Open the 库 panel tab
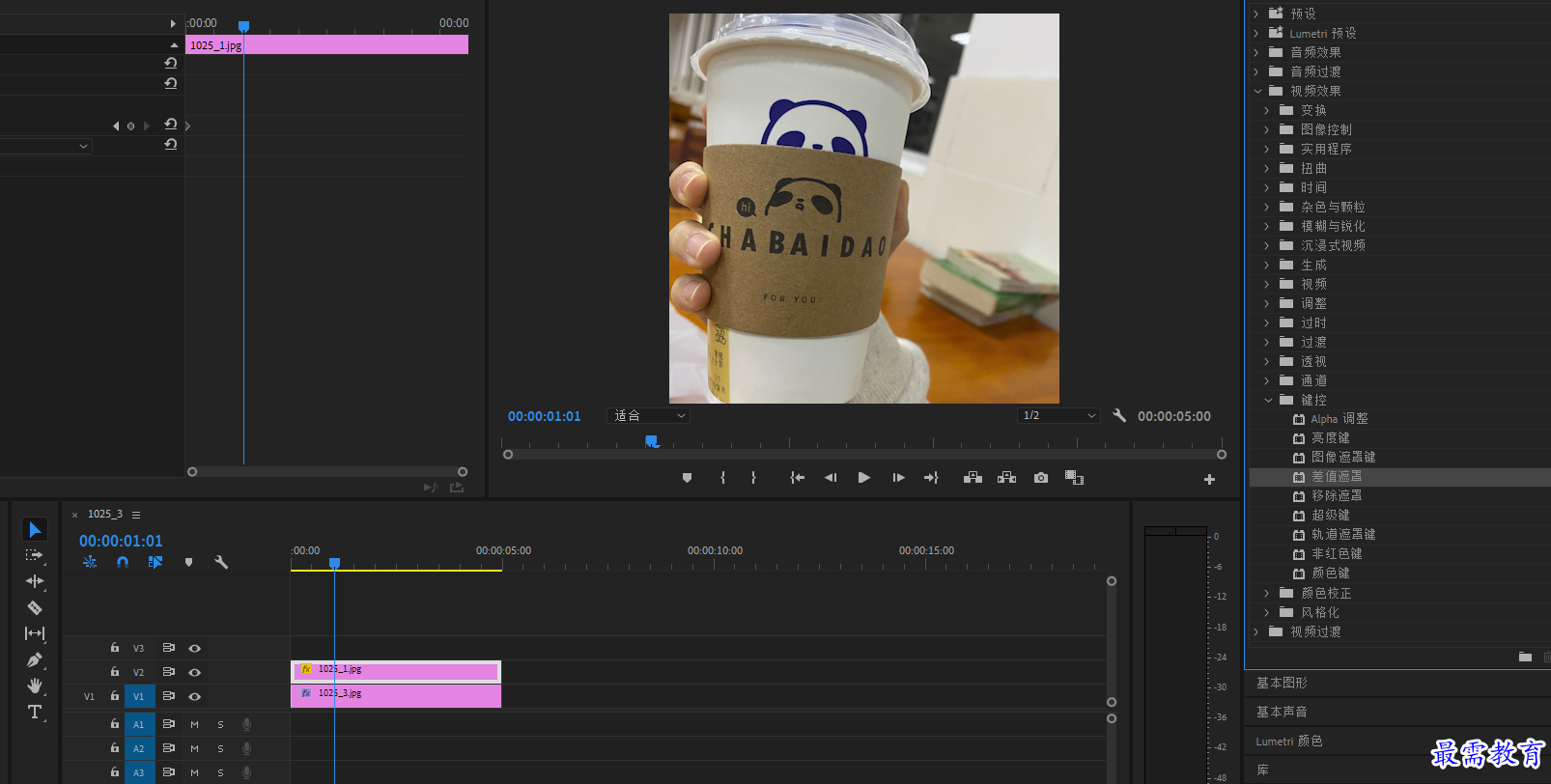Screen dimensions: 1551x784 [x=1262, y=770]
